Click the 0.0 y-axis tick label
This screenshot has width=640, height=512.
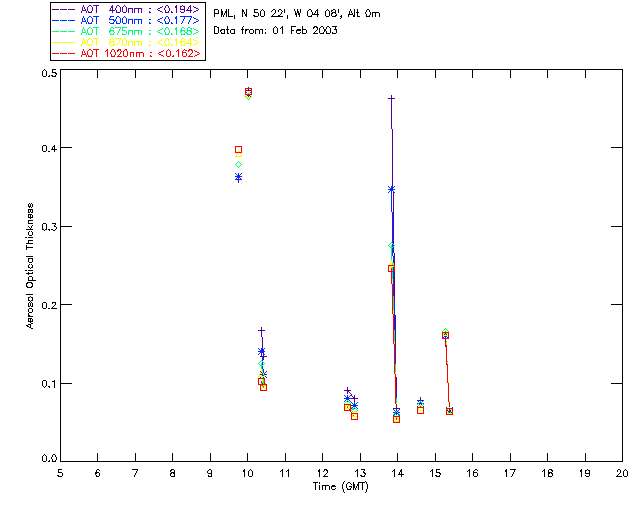[49, 459]
